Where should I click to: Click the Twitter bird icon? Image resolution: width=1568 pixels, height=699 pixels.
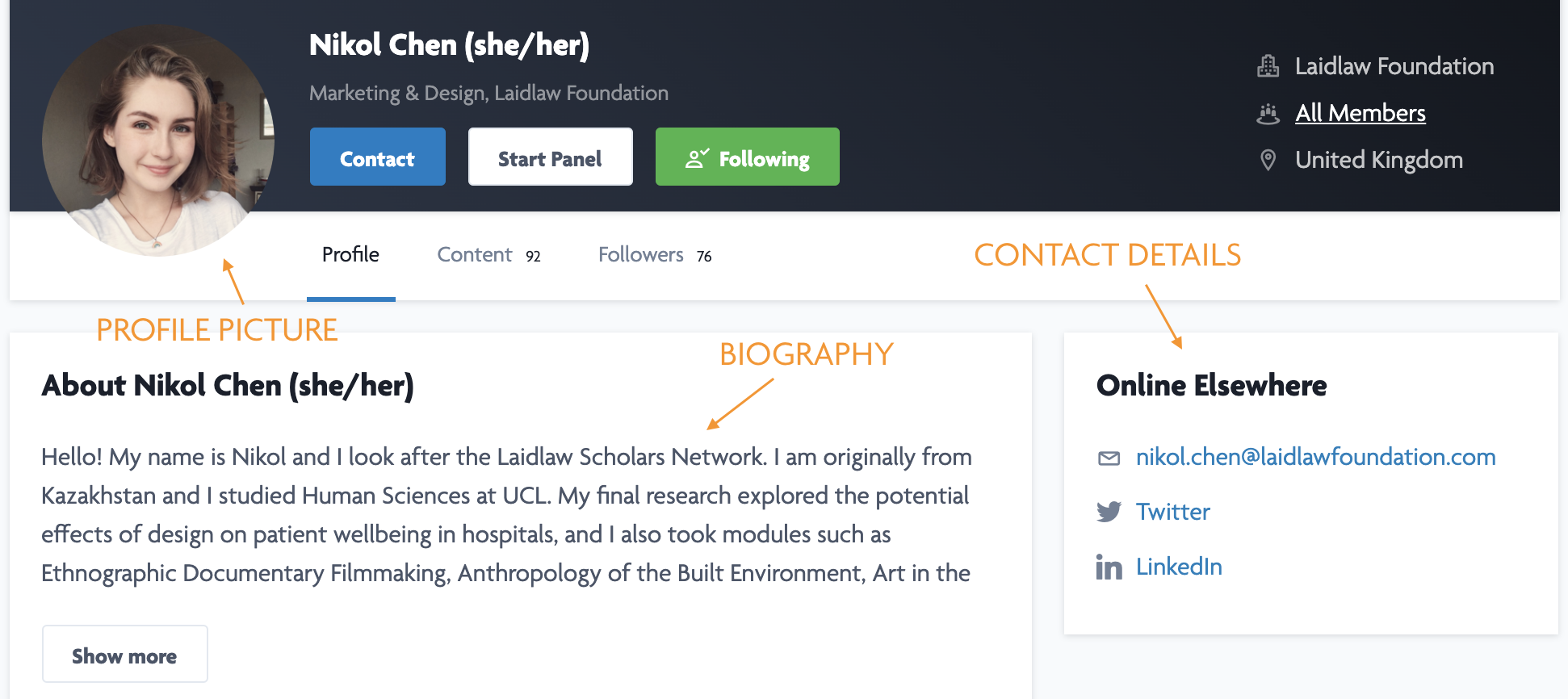[1109, 512]
